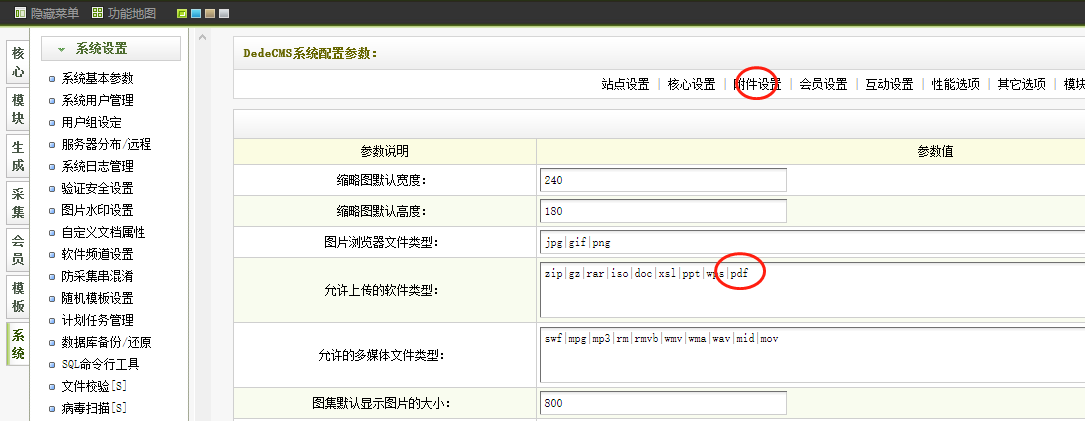Click the 参数值 column header
The image size is (1085, 421).
936,151
